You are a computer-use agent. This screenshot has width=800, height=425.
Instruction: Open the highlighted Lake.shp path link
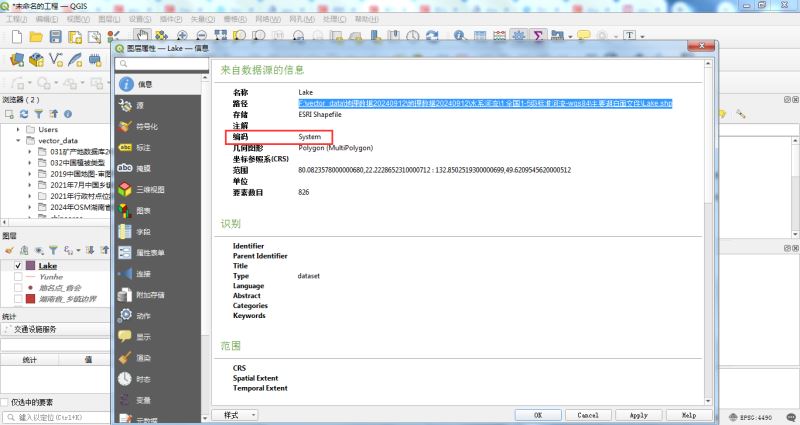tap(485, 103)
